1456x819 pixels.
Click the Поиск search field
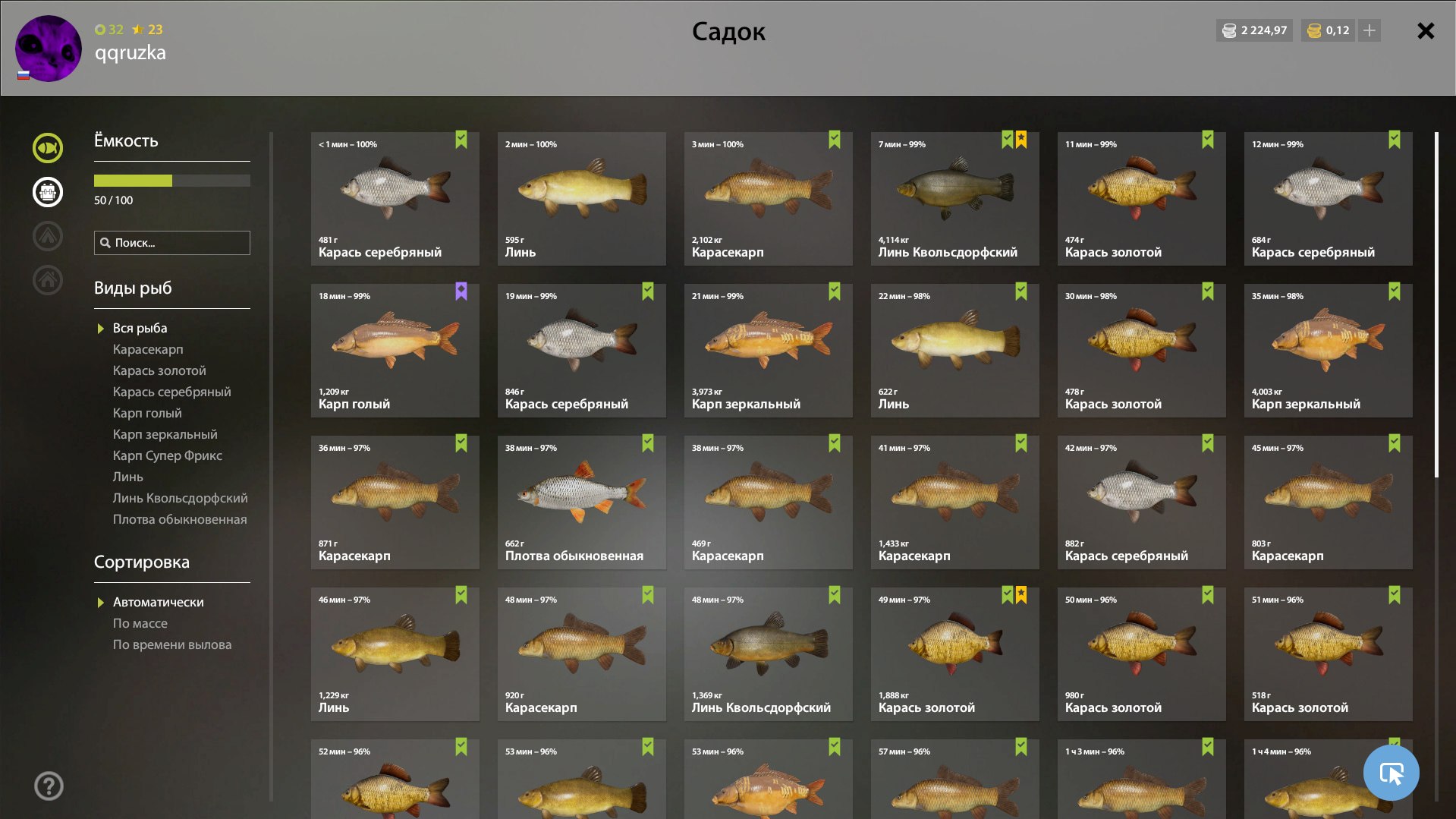tap(172, 243)
